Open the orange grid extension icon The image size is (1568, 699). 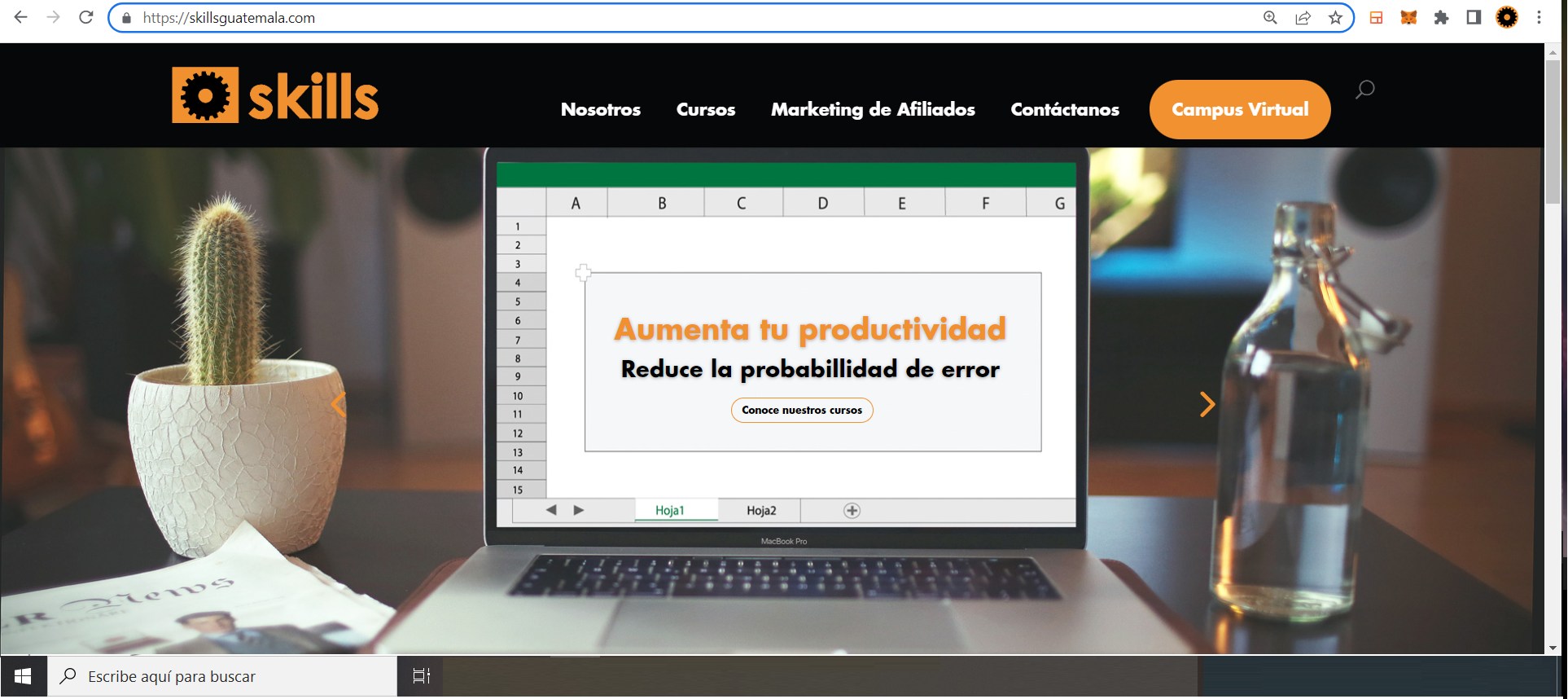1377,17
